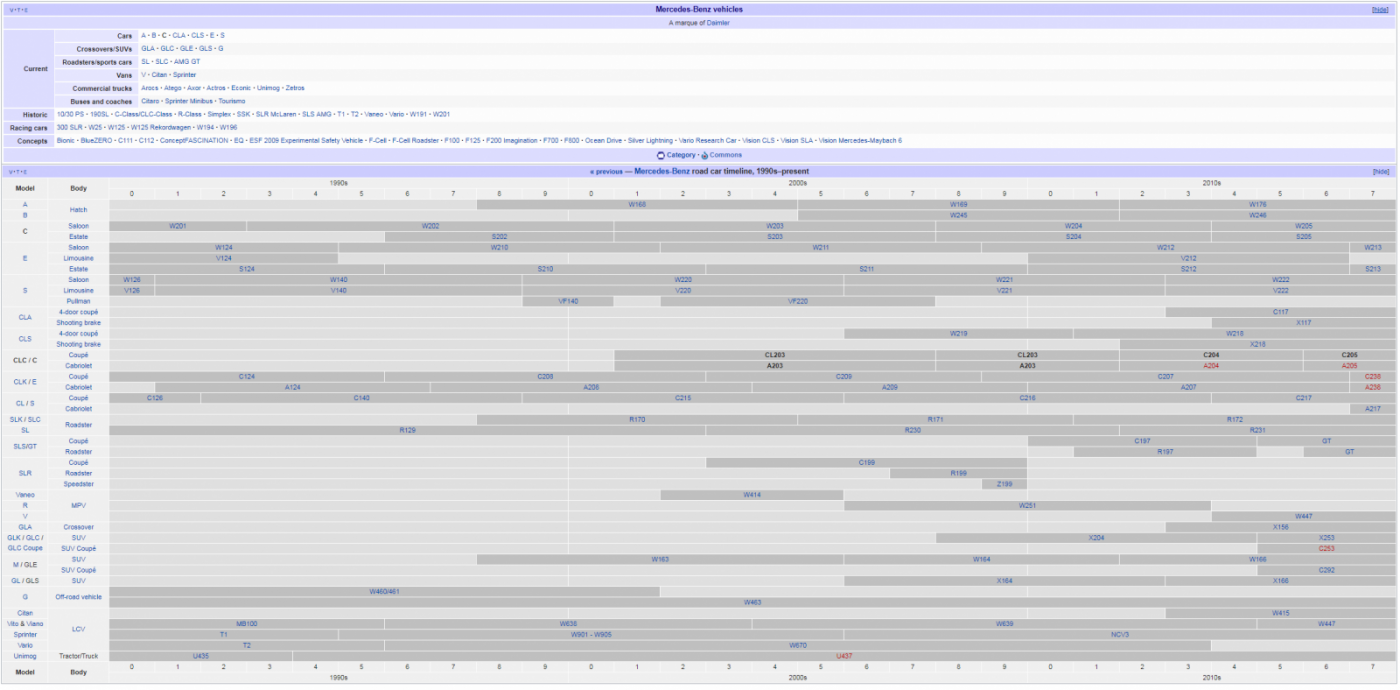The image size is (1400, 690).
Task: Open the Actros truck link
Action: coord(215,88)
